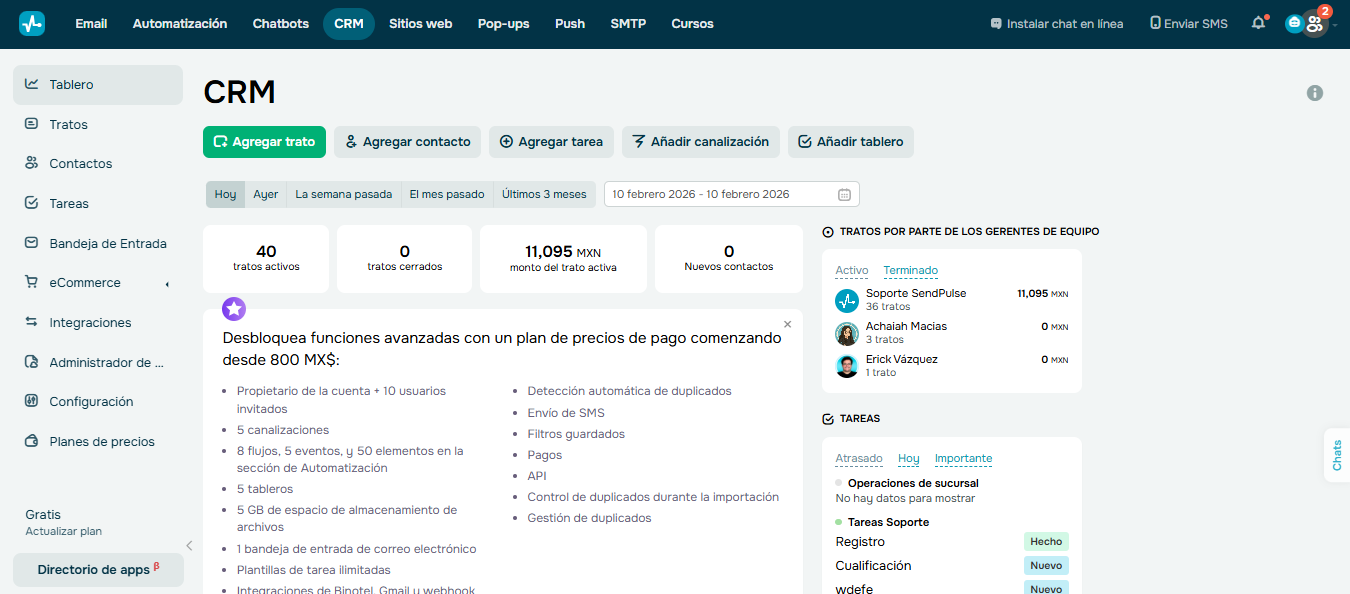1350x594 pixels.
Task: Open the Integraciones section
Action: [89, 322]
